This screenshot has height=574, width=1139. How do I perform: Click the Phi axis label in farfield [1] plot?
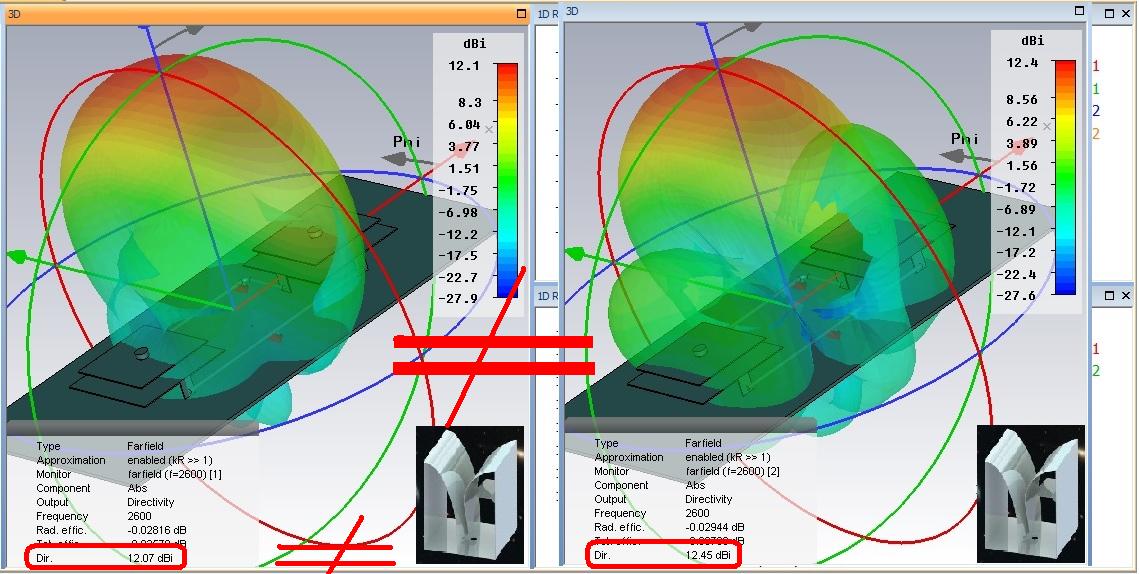pyautogui.click(x=408, y=142)
